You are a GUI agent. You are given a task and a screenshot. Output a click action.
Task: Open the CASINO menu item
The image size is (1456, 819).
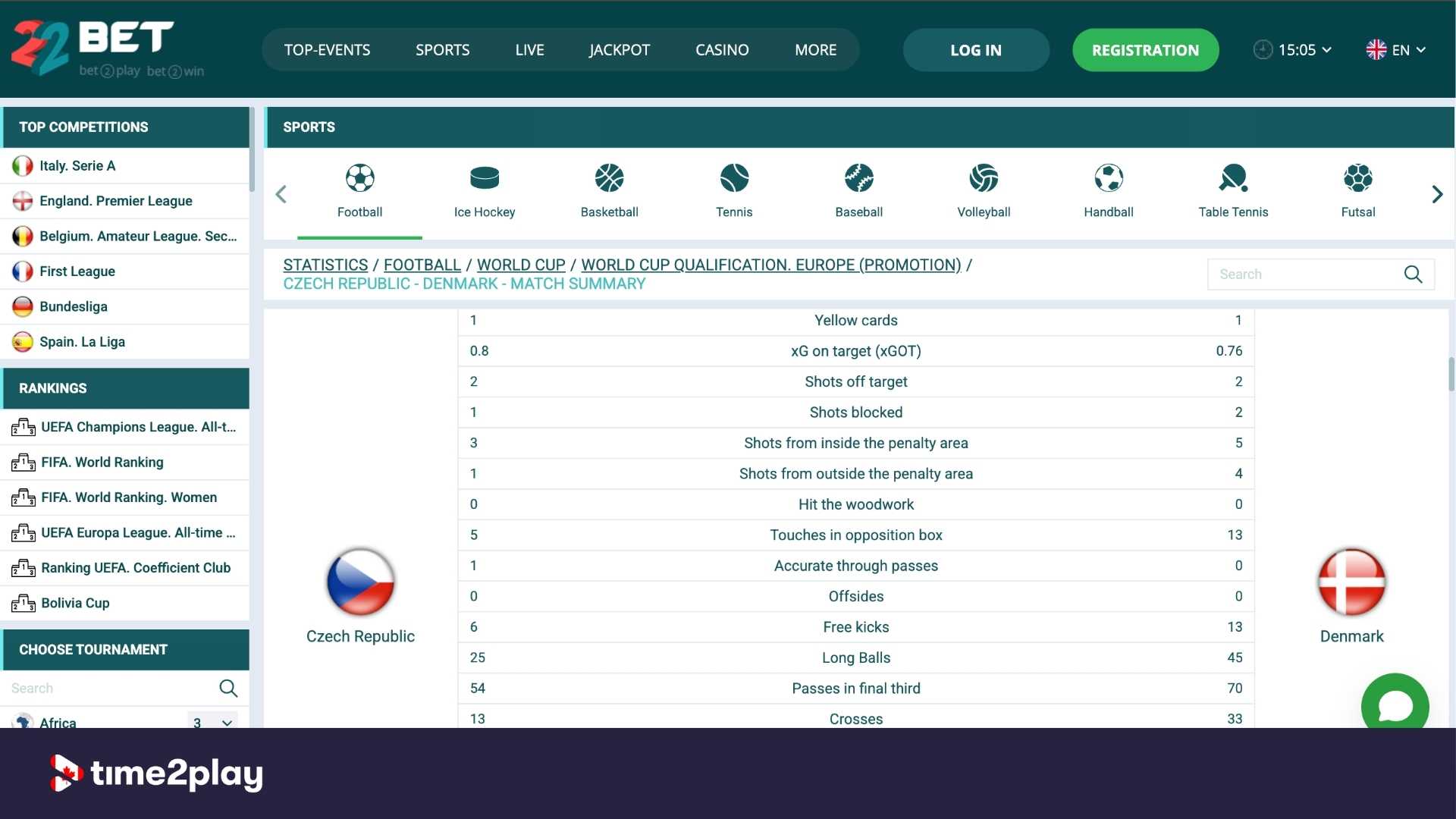pos(722,50)
